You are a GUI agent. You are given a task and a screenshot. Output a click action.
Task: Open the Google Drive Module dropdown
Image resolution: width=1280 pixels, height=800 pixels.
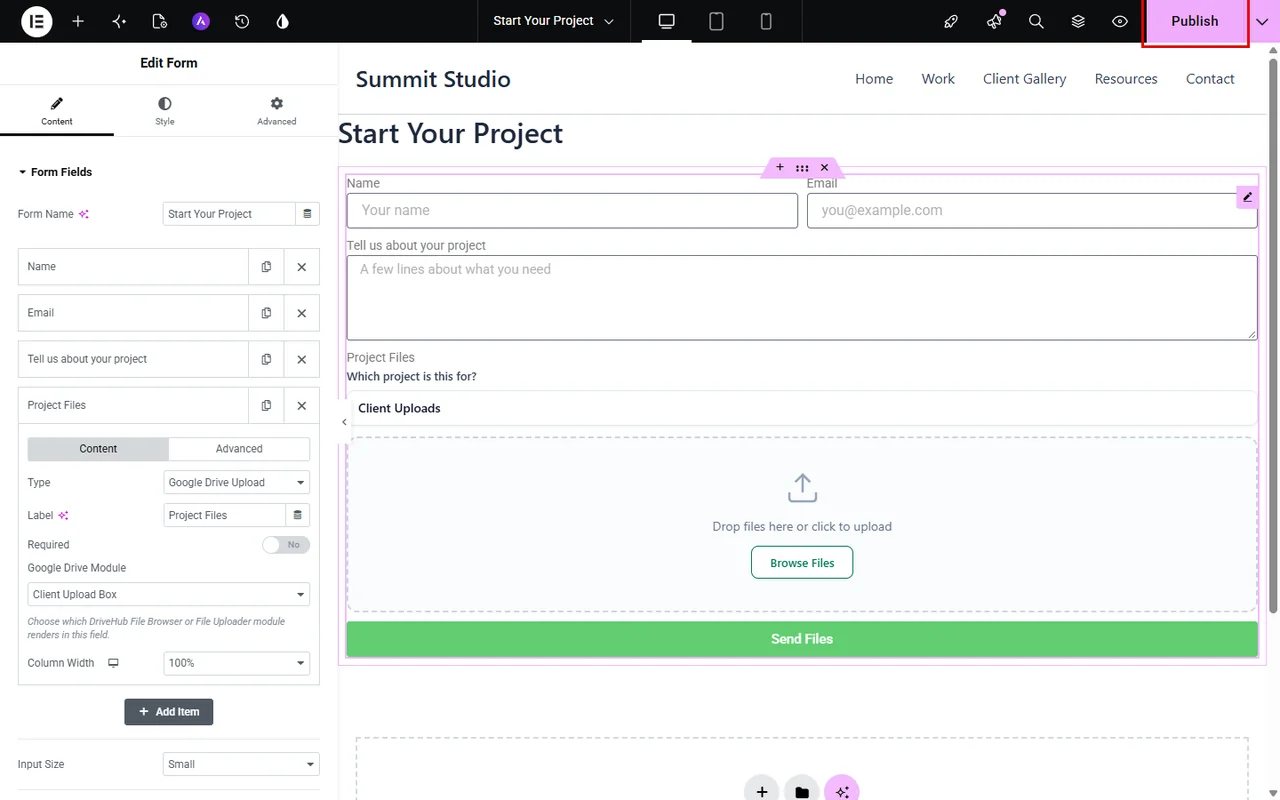point(168,594)
